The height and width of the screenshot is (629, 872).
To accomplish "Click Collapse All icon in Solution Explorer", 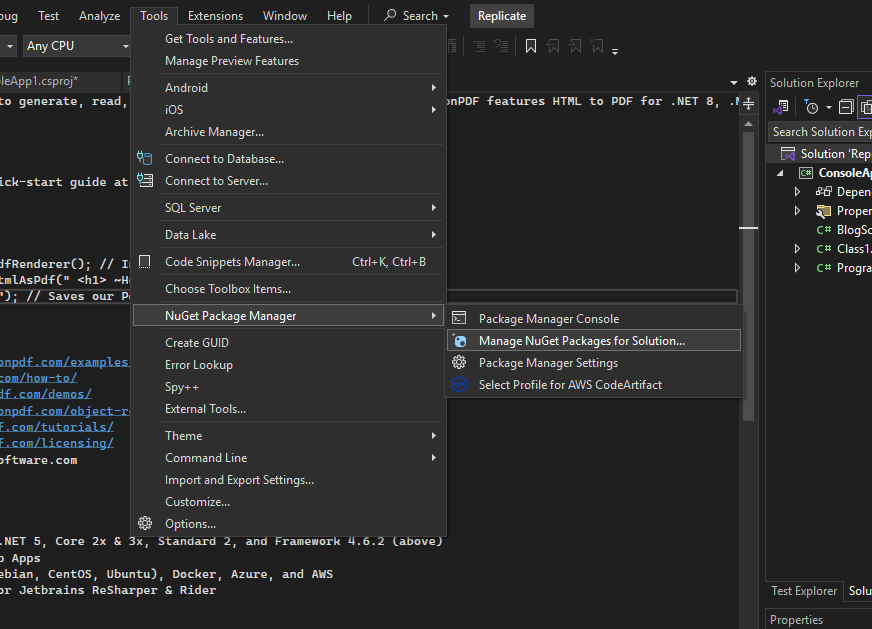I will point(846,107).
